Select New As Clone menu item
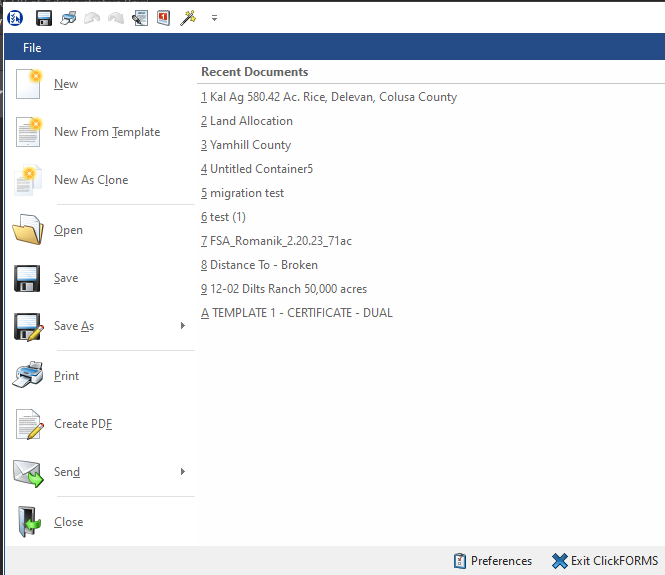 [x=90, y=180]
